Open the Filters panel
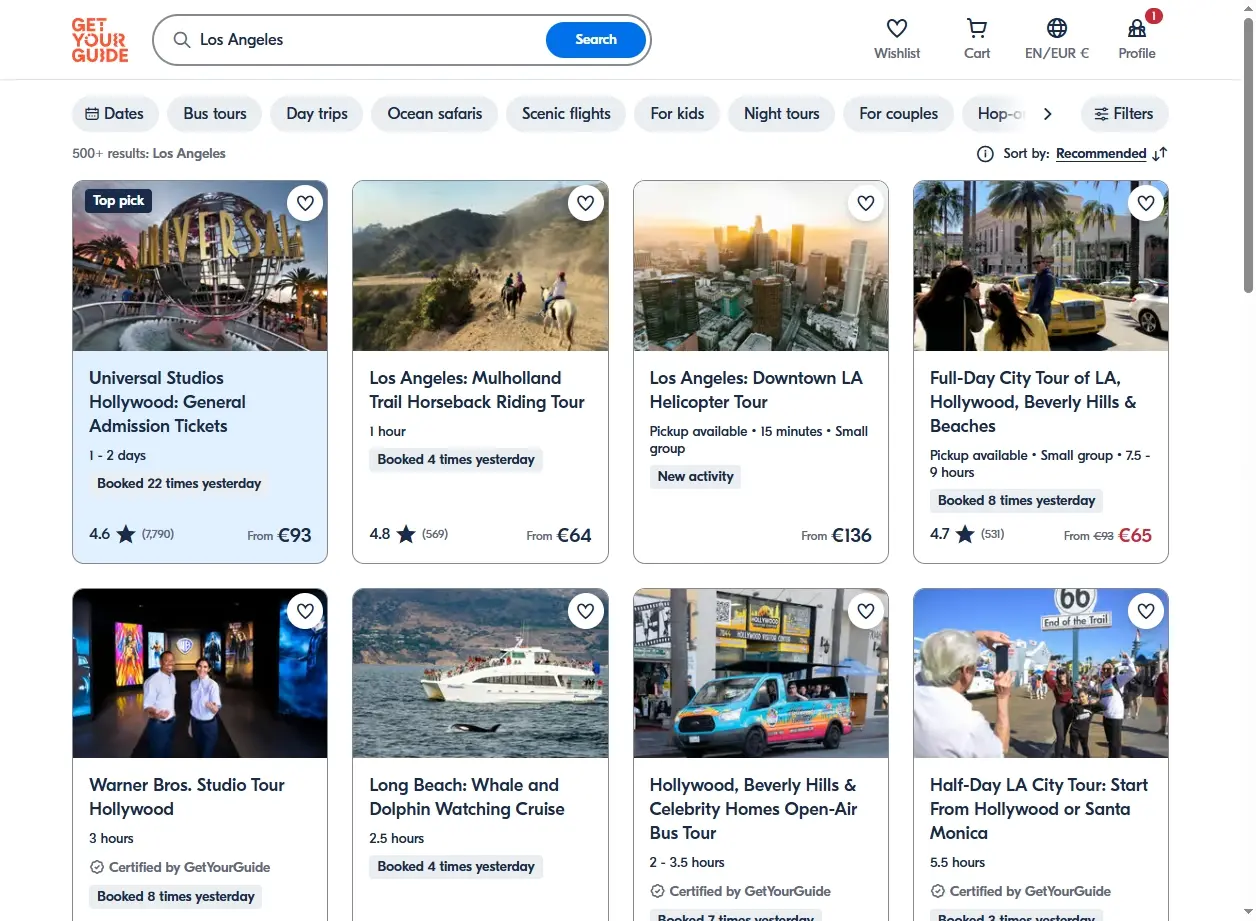Viewport: 1256px width, 921px height. click(1124, 114)
